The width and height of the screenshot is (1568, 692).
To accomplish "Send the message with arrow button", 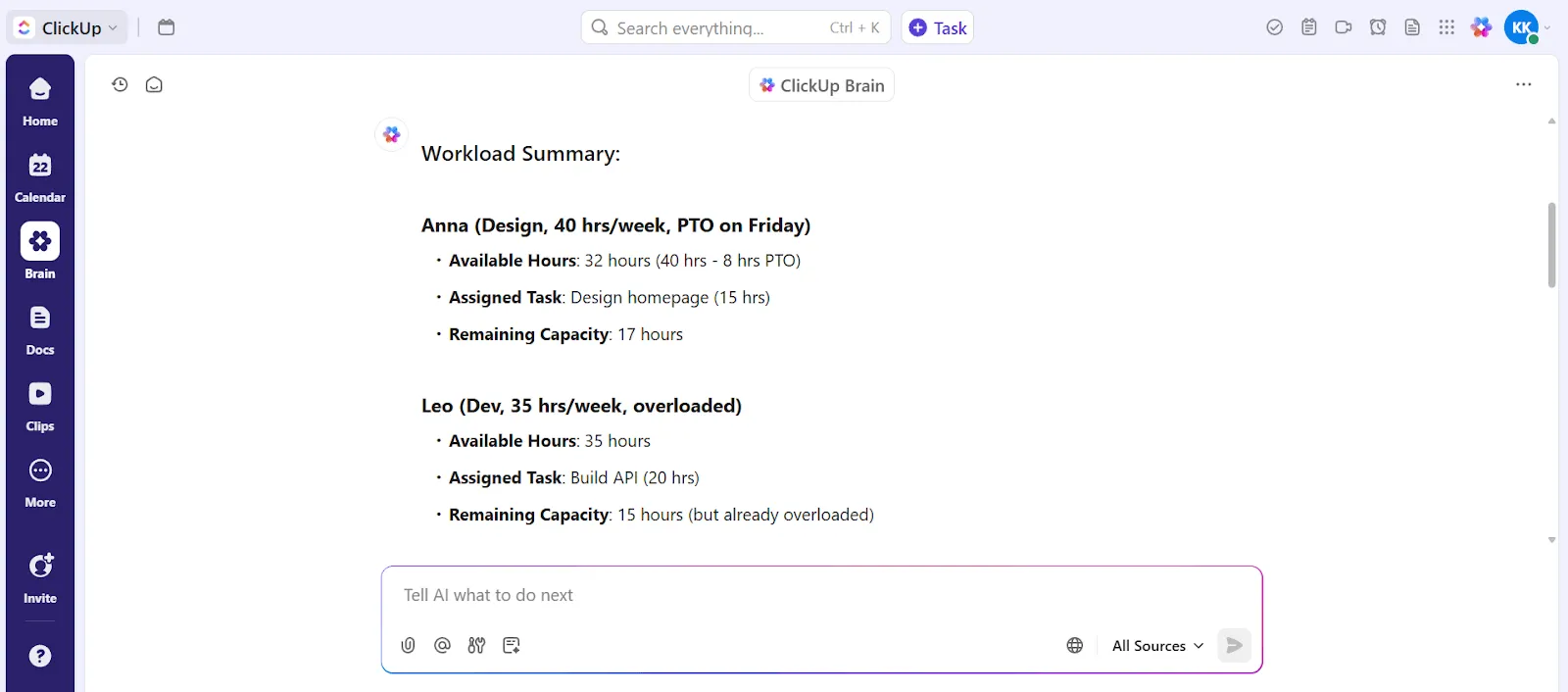I will (1234, 645).
